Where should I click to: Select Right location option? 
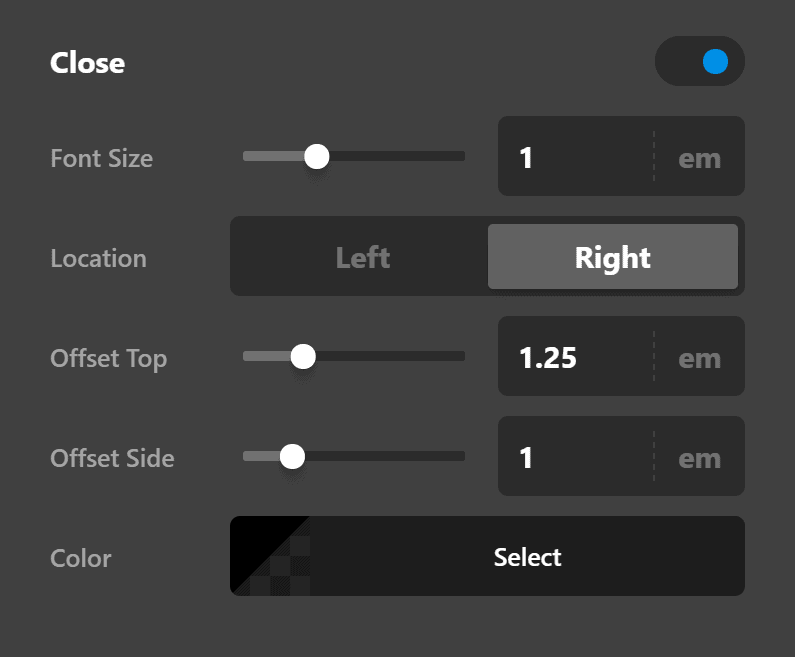[612, 257]
